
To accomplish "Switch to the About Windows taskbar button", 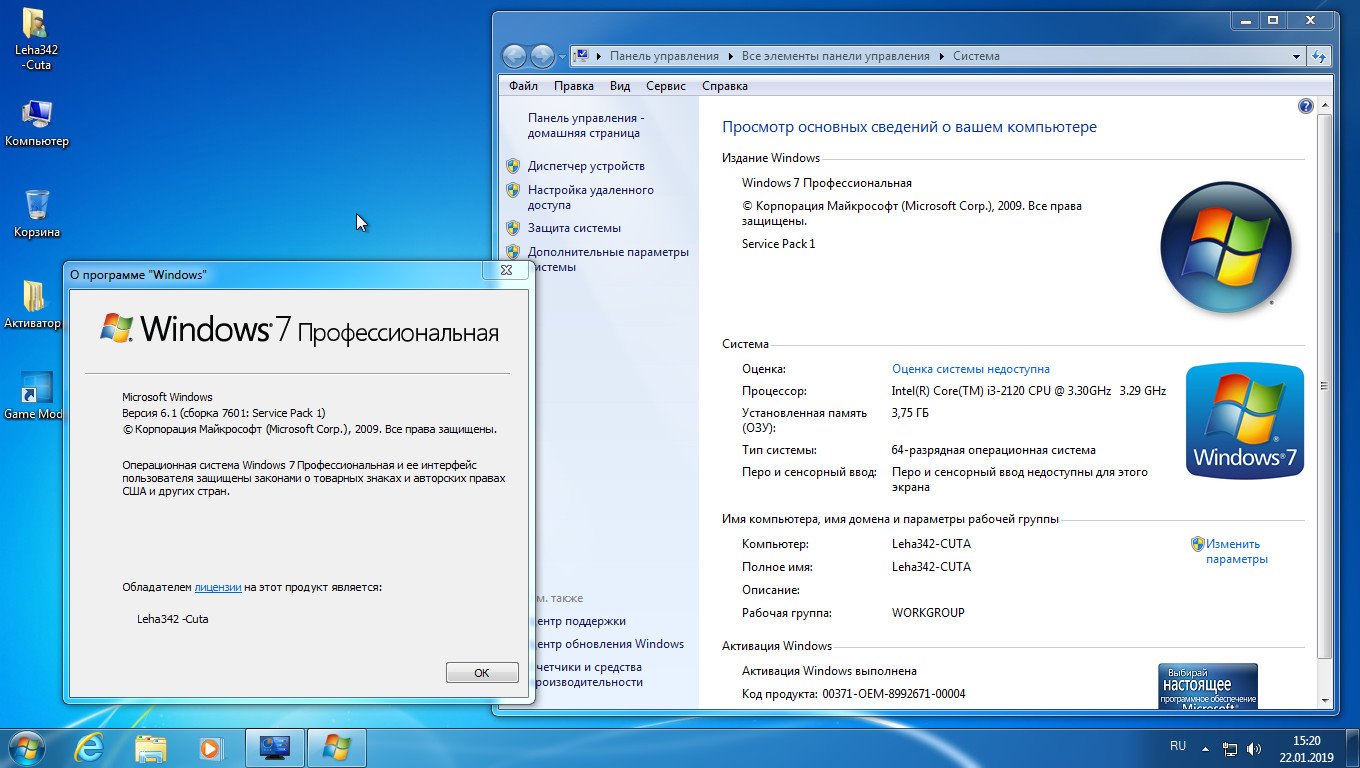I will tap(336, 747).
